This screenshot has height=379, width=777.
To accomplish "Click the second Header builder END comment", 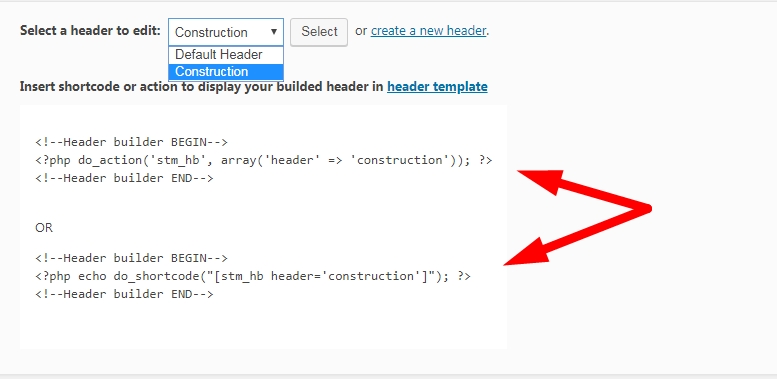I will pos(124,294).
